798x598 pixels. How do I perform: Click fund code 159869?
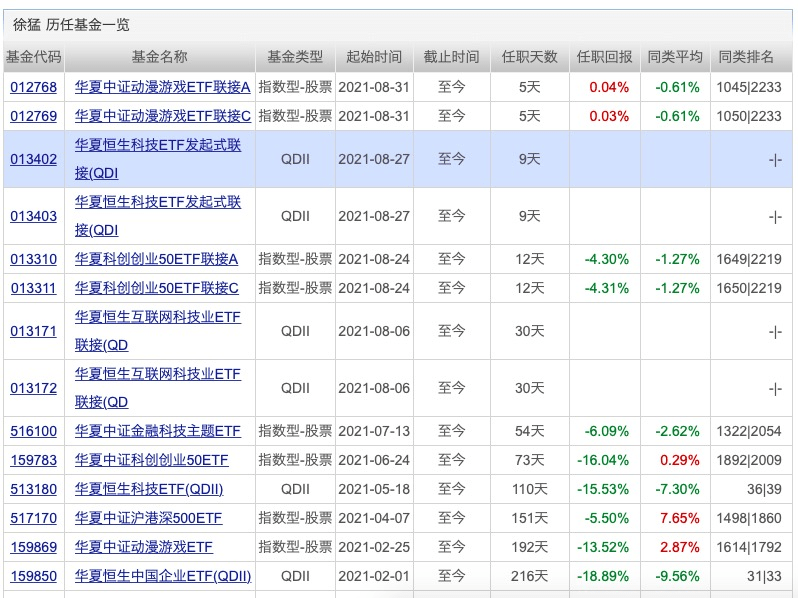tap(33, 547)
